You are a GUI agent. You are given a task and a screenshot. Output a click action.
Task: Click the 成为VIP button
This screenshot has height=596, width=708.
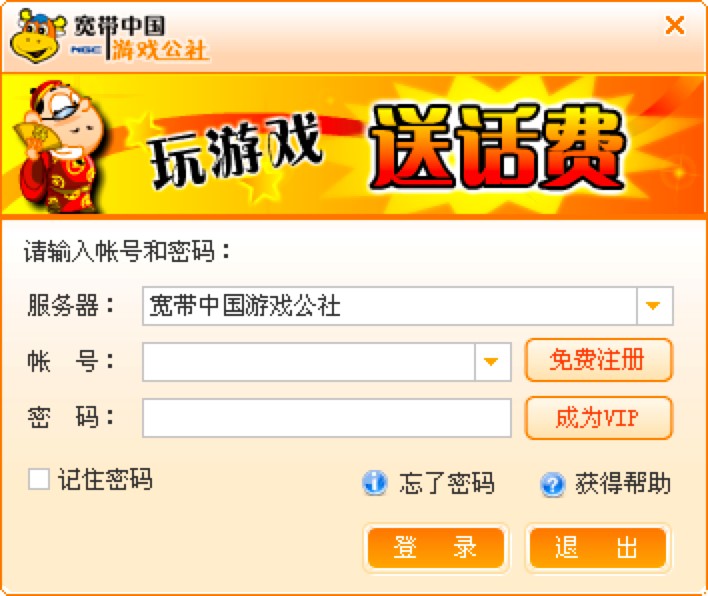(599, 418)
